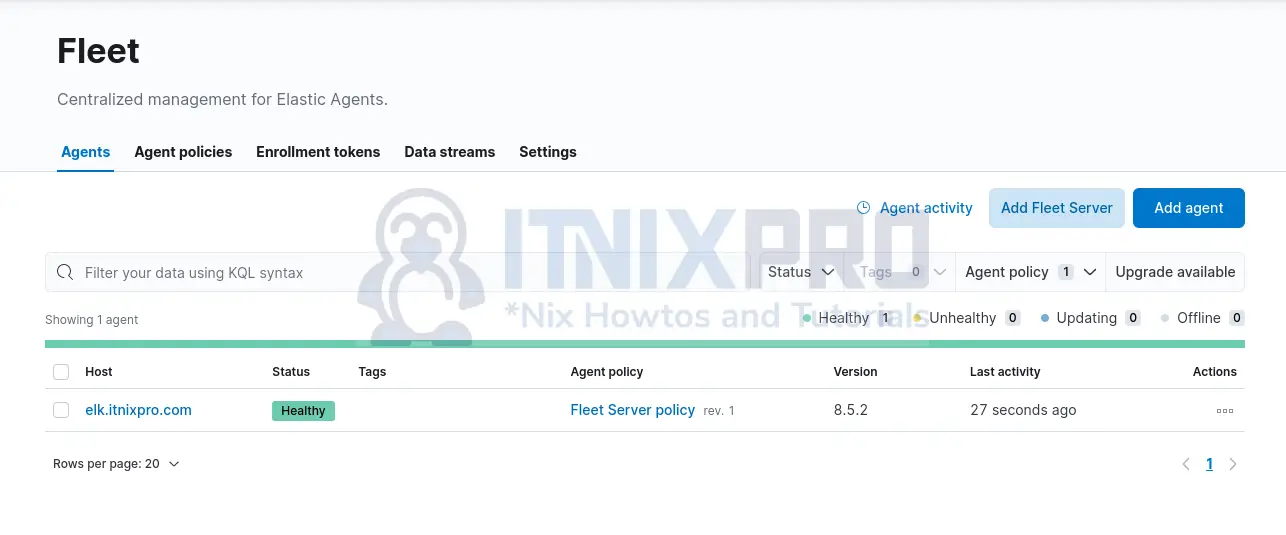Screen dimensions: 1286x535
Task: Click the green agent status progress bar
Action: 644,344
